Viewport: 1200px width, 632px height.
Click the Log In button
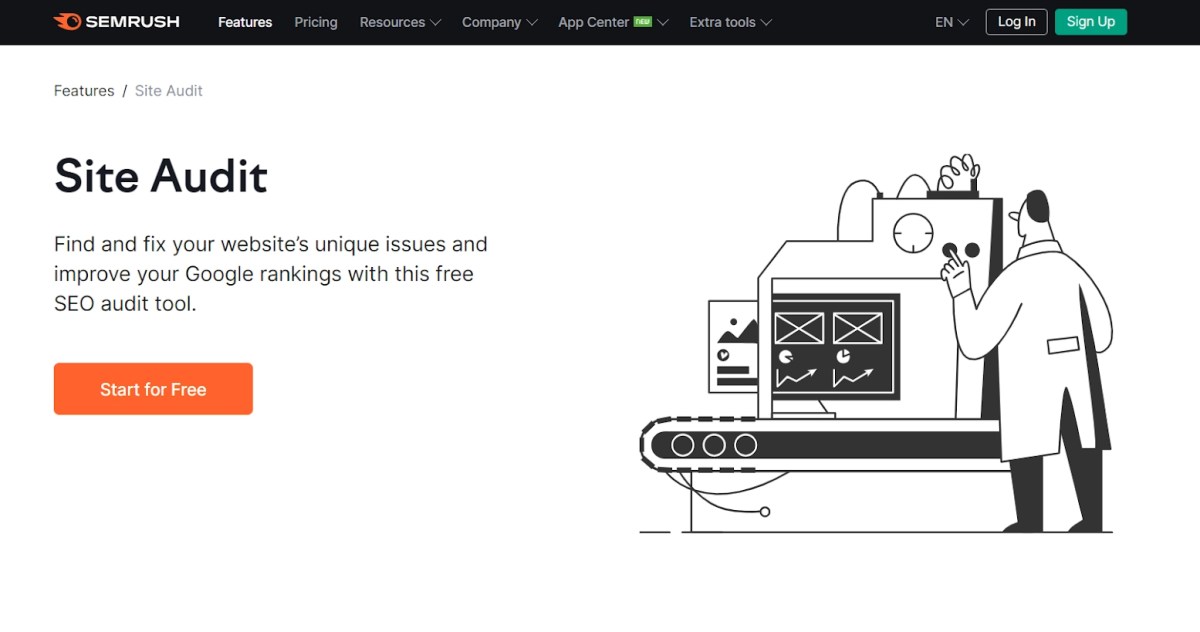pos(1016,21)
